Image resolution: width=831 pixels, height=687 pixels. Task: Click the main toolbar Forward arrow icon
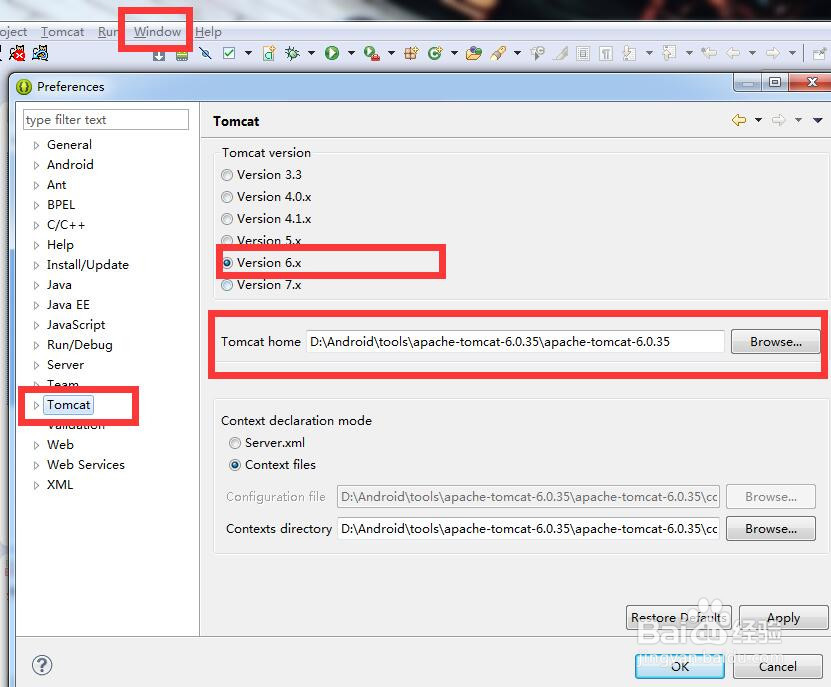click(773, 53)
